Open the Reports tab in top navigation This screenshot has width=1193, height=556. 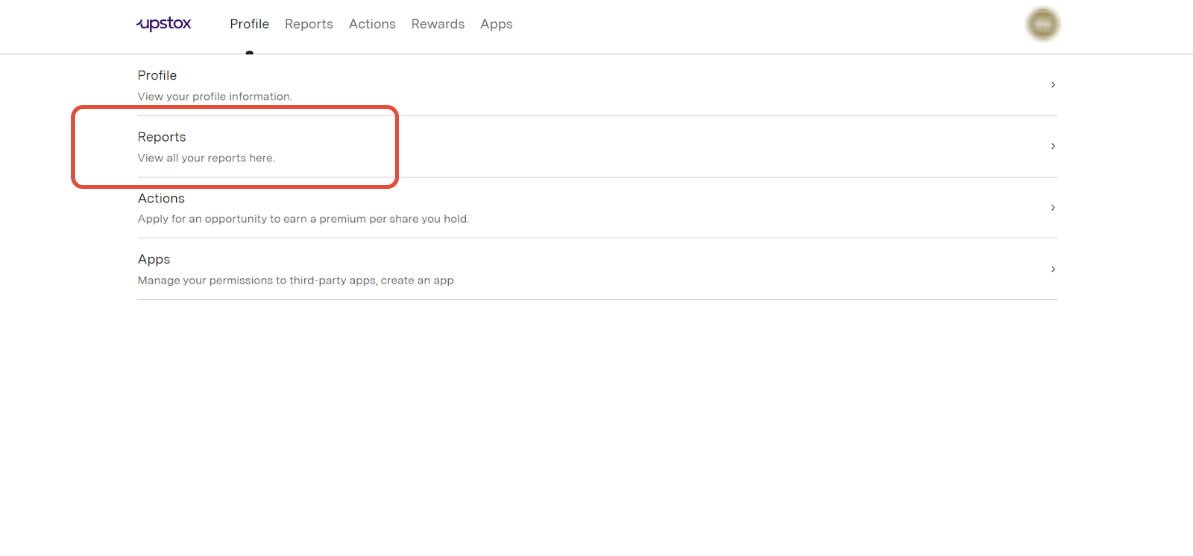coord(308,24)
